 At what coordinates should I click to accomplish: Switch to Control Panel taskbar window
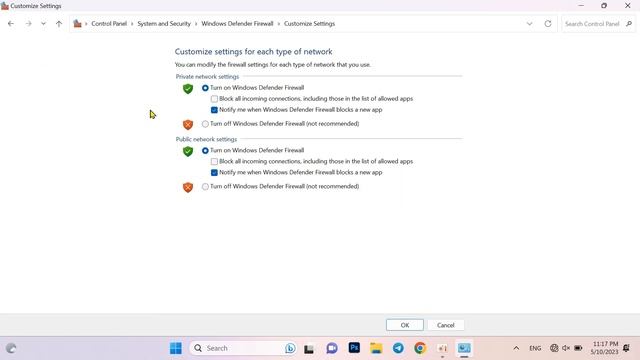pos(464,348)
